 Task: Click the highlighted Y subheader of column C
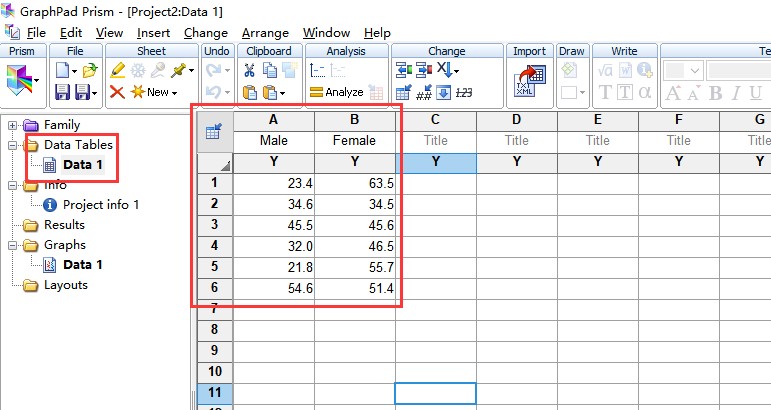point(436,162)
